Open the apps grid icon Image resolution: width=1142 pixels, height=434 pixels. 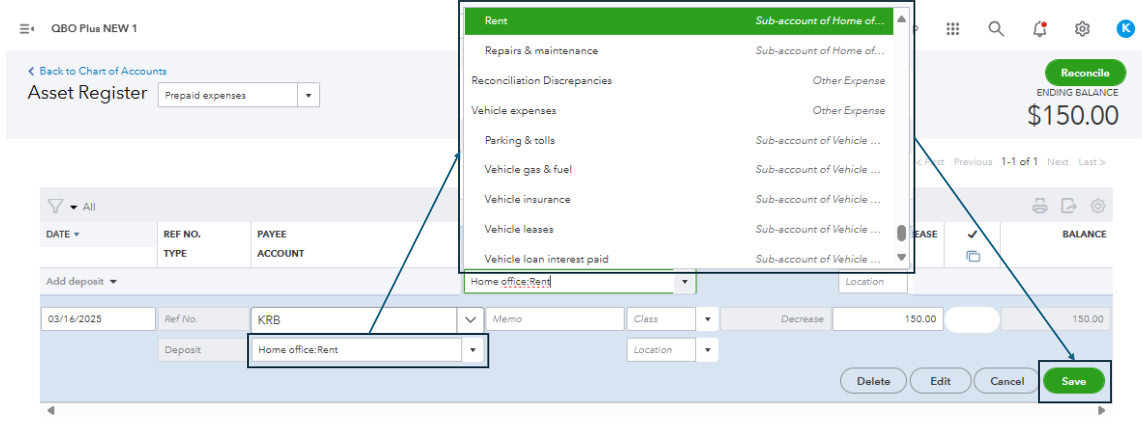pyautogui.click(x=953, y=29)
